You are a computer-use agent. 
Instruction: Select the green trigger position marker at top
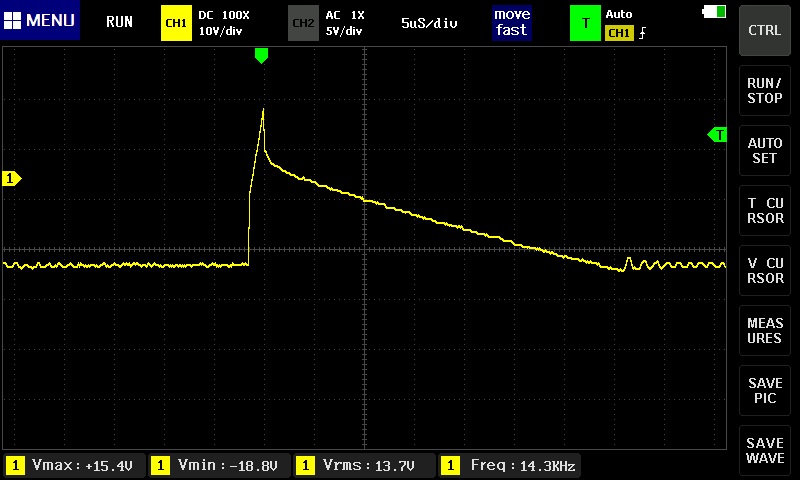tap(261, 56)
